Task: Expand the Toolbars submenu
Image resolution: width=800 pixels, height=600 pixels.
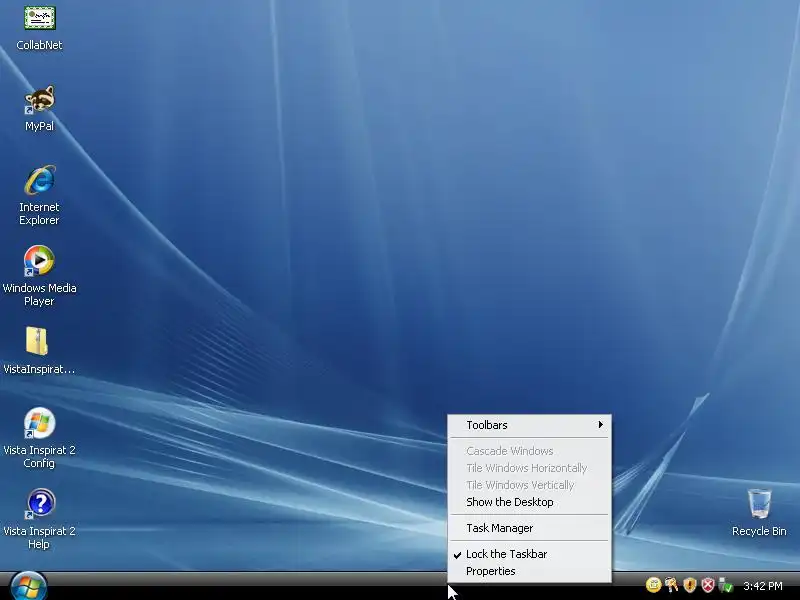Action: (530, 425)
